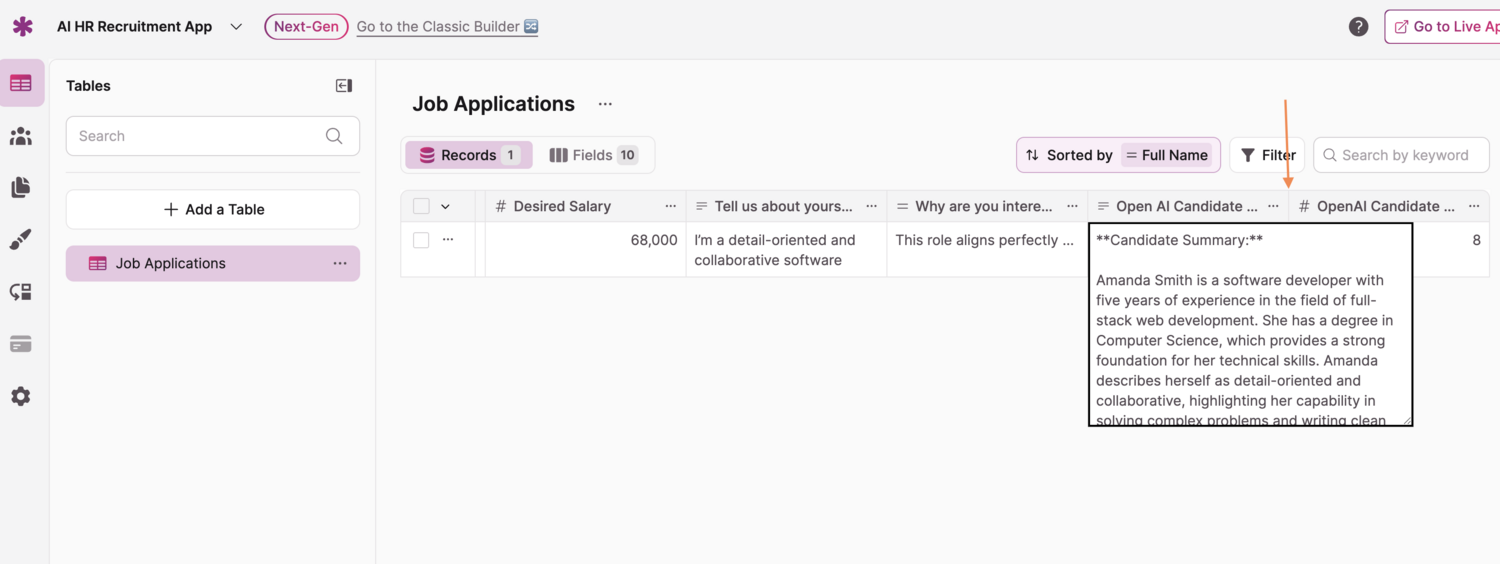This screenshot has width=1500, height=564.
Task: Open the Settings gear icon
Action: tap(21, 396)
